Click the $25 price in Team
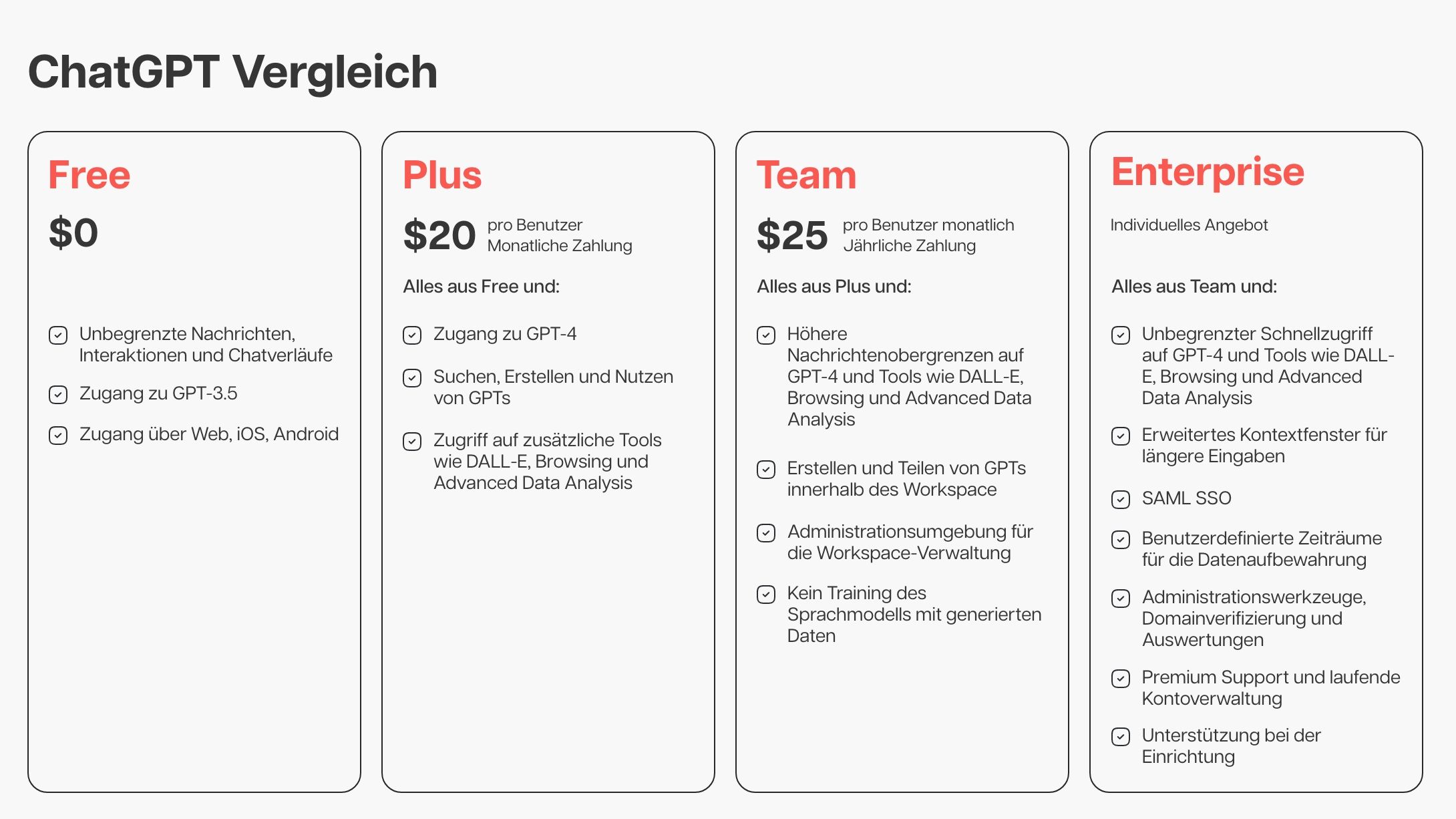Screen dimensions: 1456x819 (x=792, y=235)
